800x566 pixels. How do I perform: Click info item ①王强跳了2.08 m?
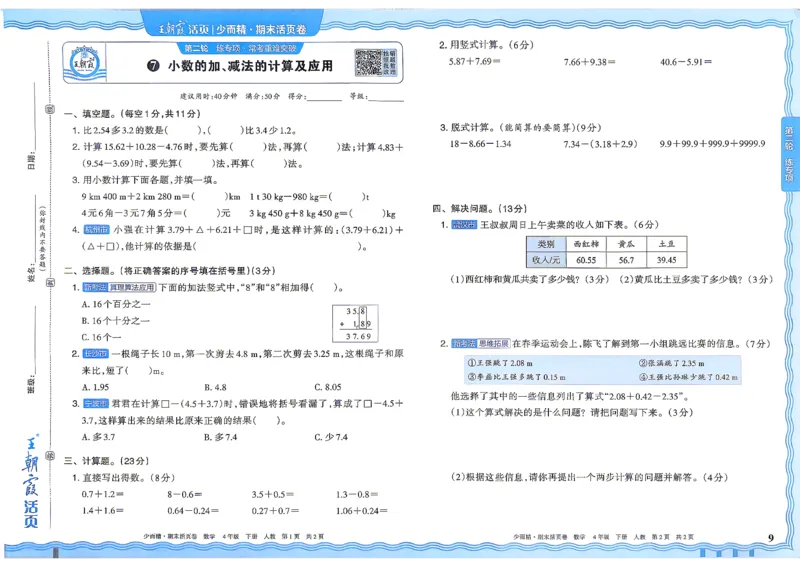[x=500, y=363]
